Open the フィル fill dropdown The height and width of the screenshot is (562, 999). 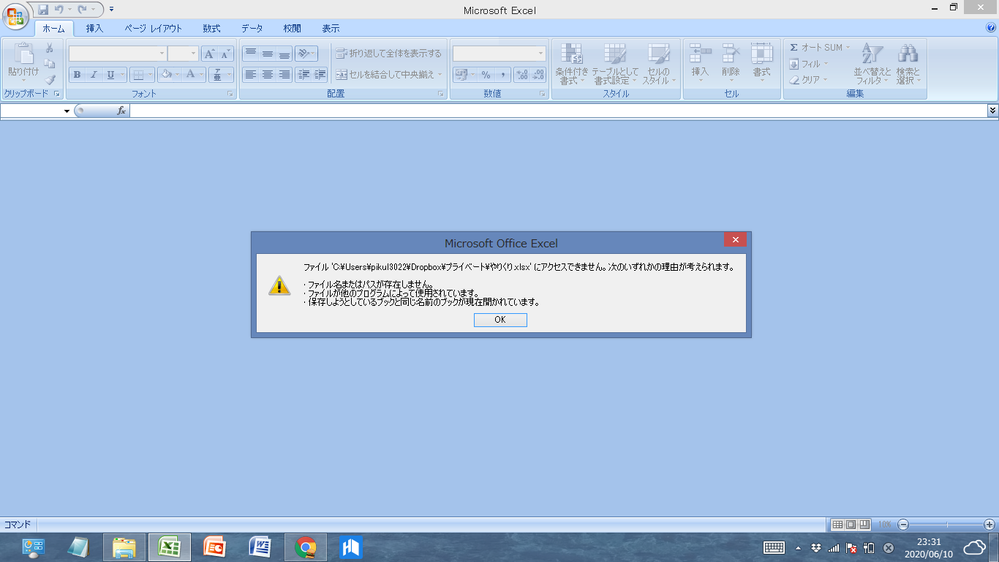[808, 64]
